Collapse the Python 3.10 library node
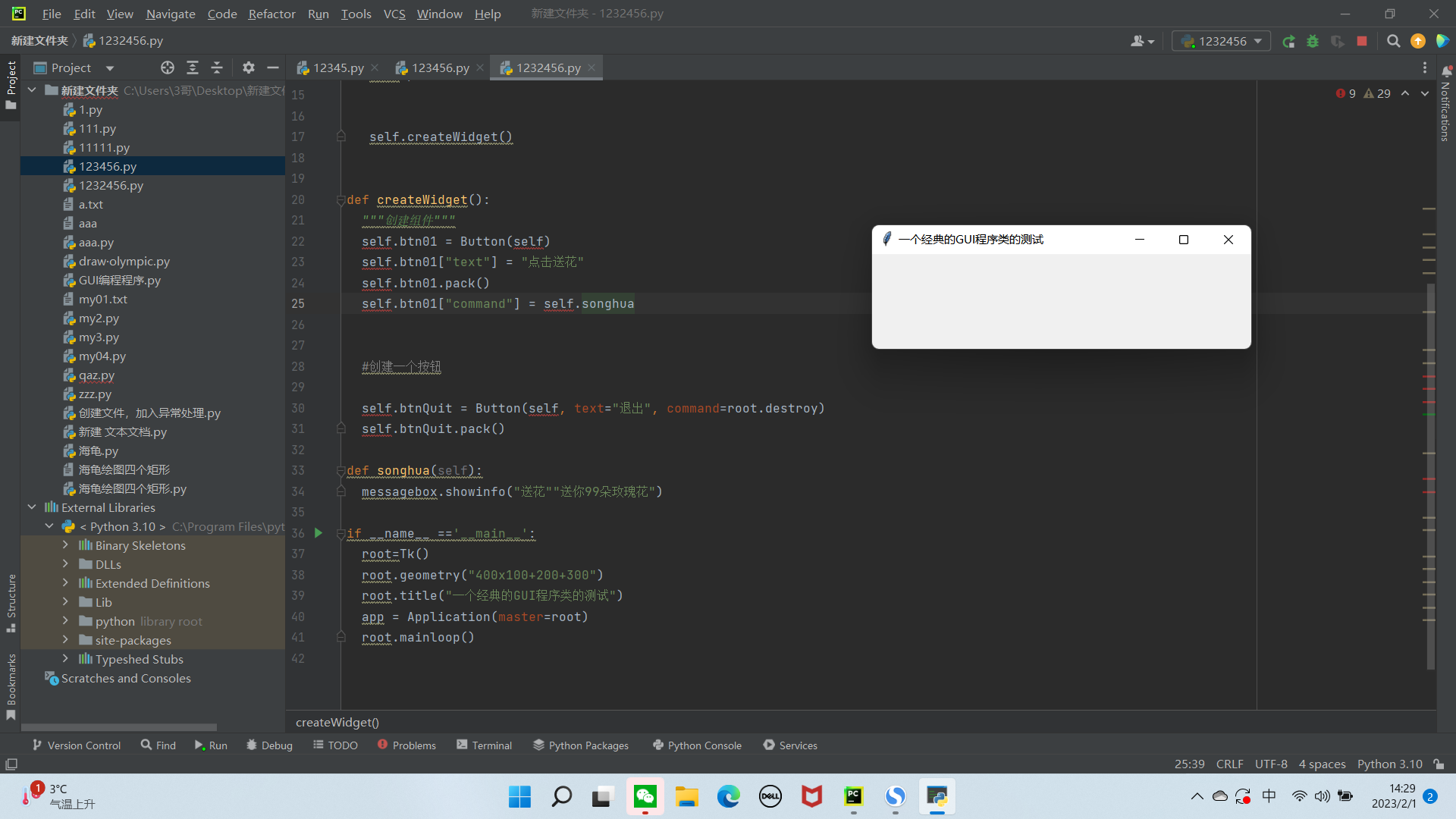 point(49,526)
